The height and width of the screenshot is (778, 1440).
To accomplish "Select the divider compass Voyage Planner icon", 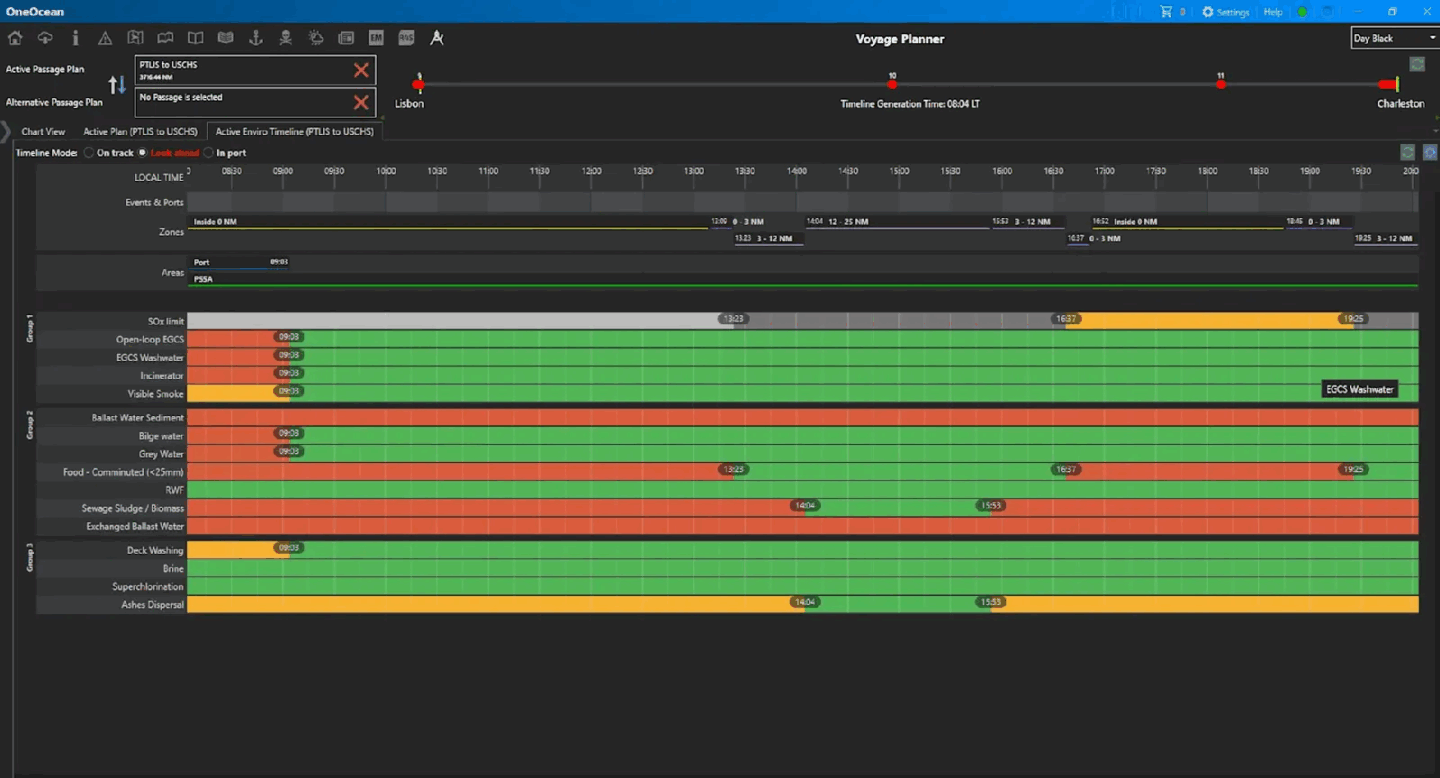I will (x=436, y=38).
